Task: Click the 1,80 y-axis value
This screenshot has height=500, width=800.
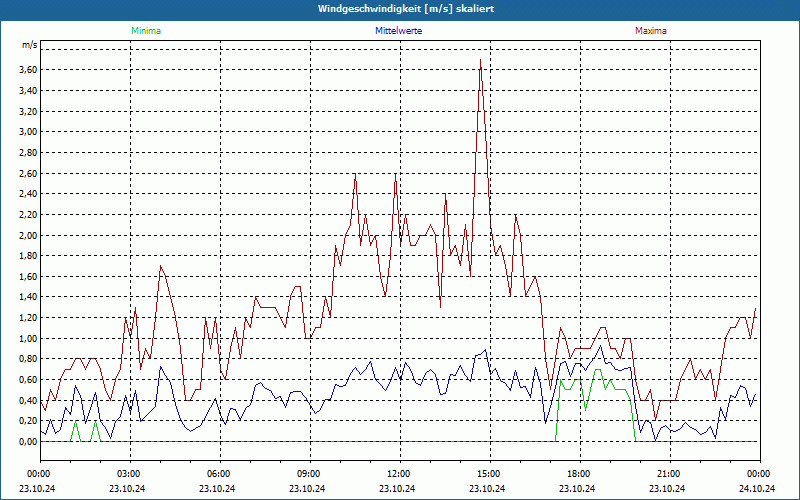Action: tap(28, 256)
